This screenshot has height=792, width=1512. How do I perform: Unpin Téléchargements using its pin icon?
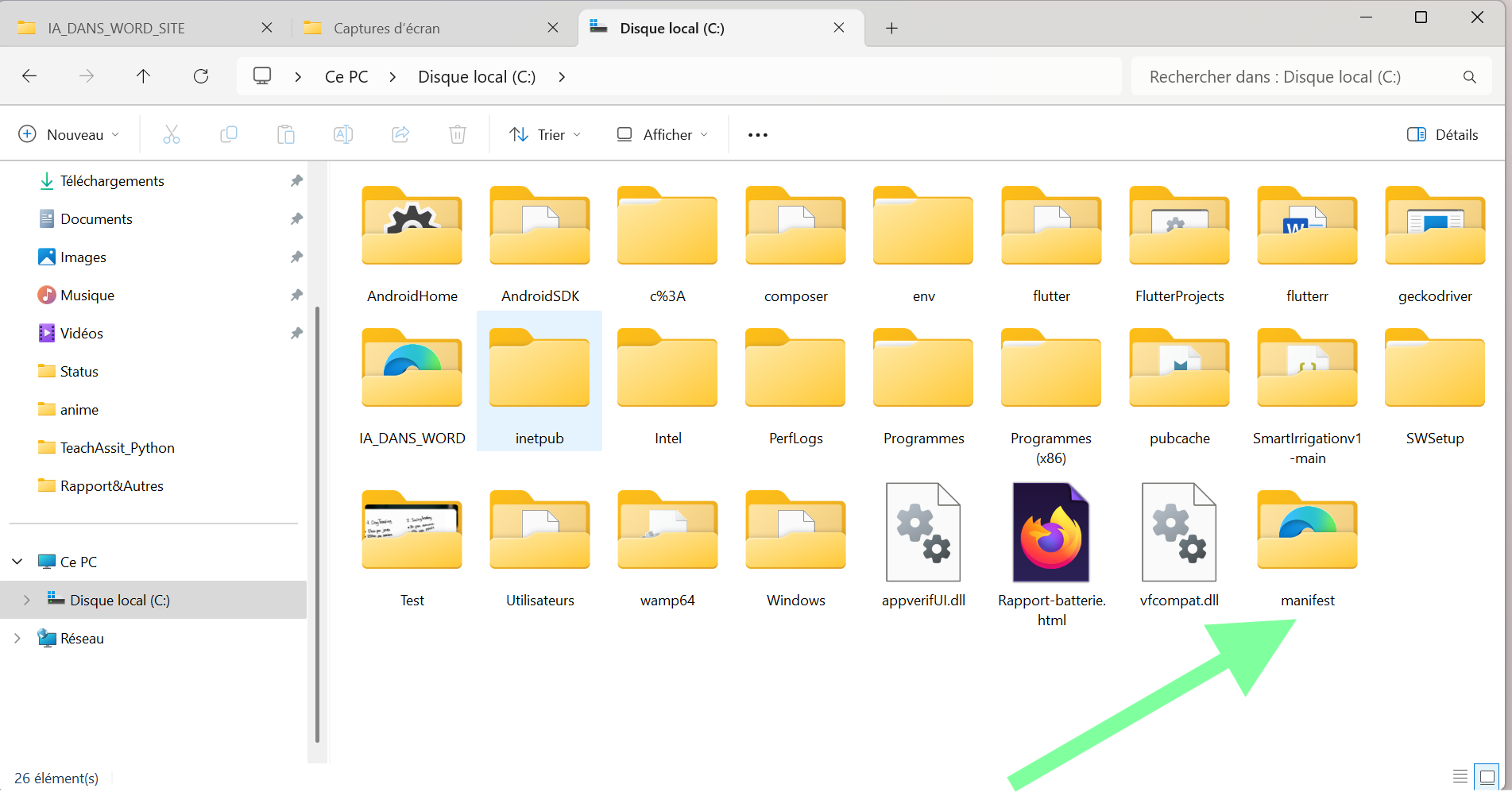click(296, 181)
